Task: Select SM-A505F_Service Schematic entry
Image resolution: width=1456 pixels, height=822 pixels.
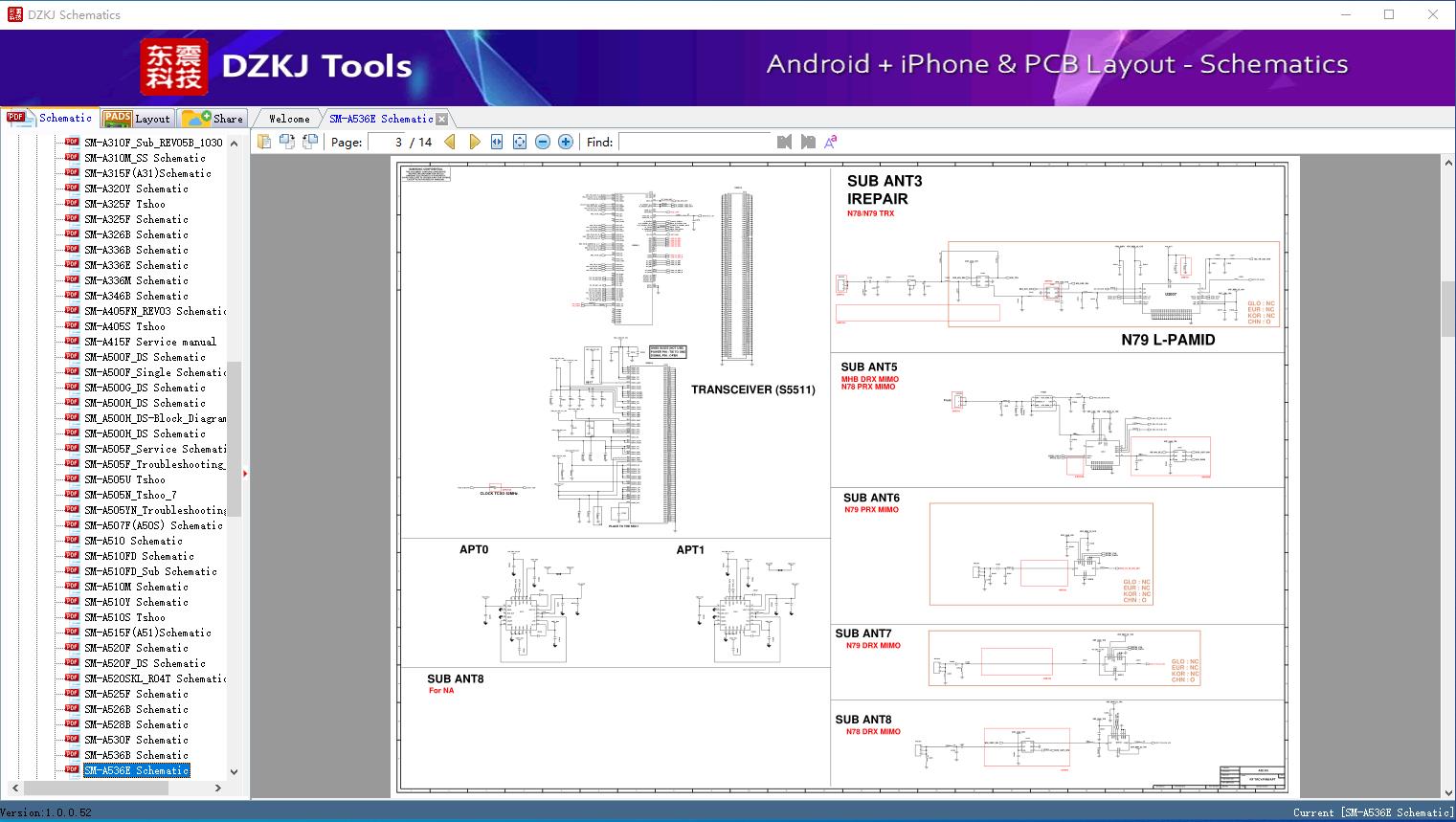Action: pyautogui.click(x=155, y=449)
